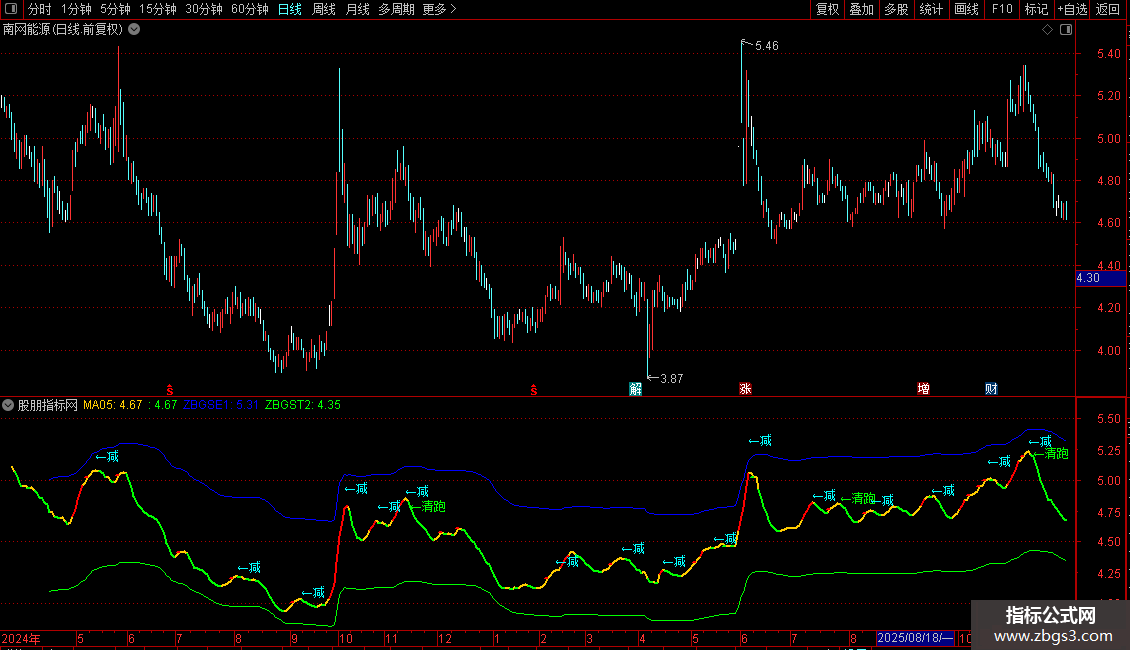This screenshot has height=650, width=1130.
Task: Click the red $ marker near August 2024
Action: pos(170,390)
